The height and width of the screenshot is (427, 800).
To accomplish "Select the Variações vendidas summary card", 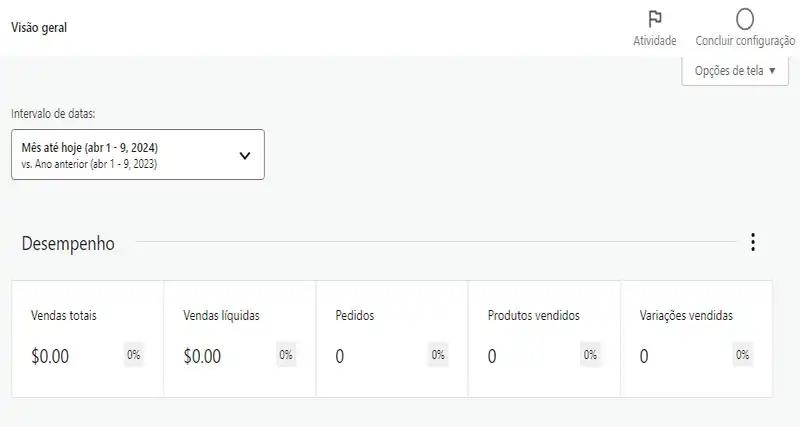I will pyautogui.click(x=696, y=338).
